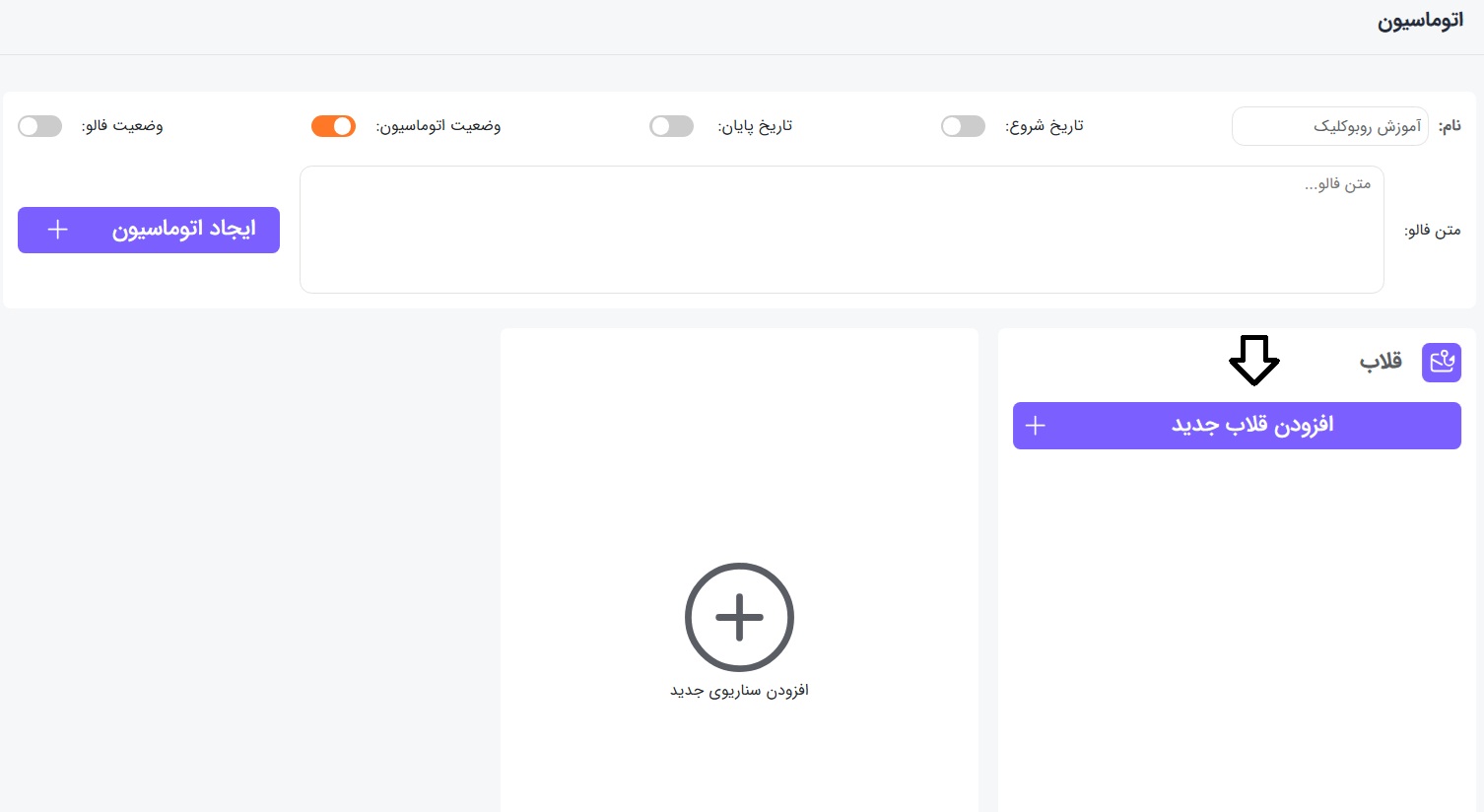Click the تاریخ شروع: label text
The image size is (1484, 812).
coord(1044,126)
